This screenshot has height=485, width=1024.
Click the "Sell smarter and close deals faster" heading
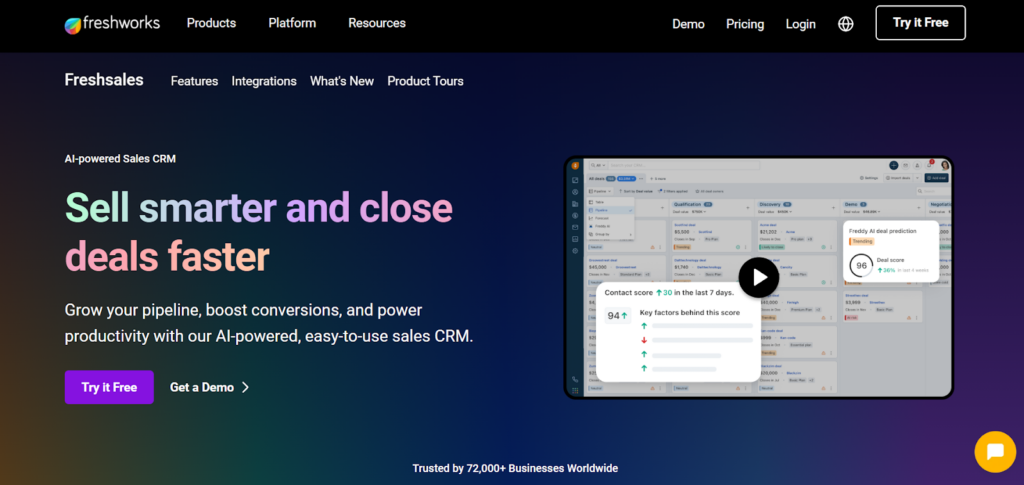pyautogui.click(x=259, y=231)
